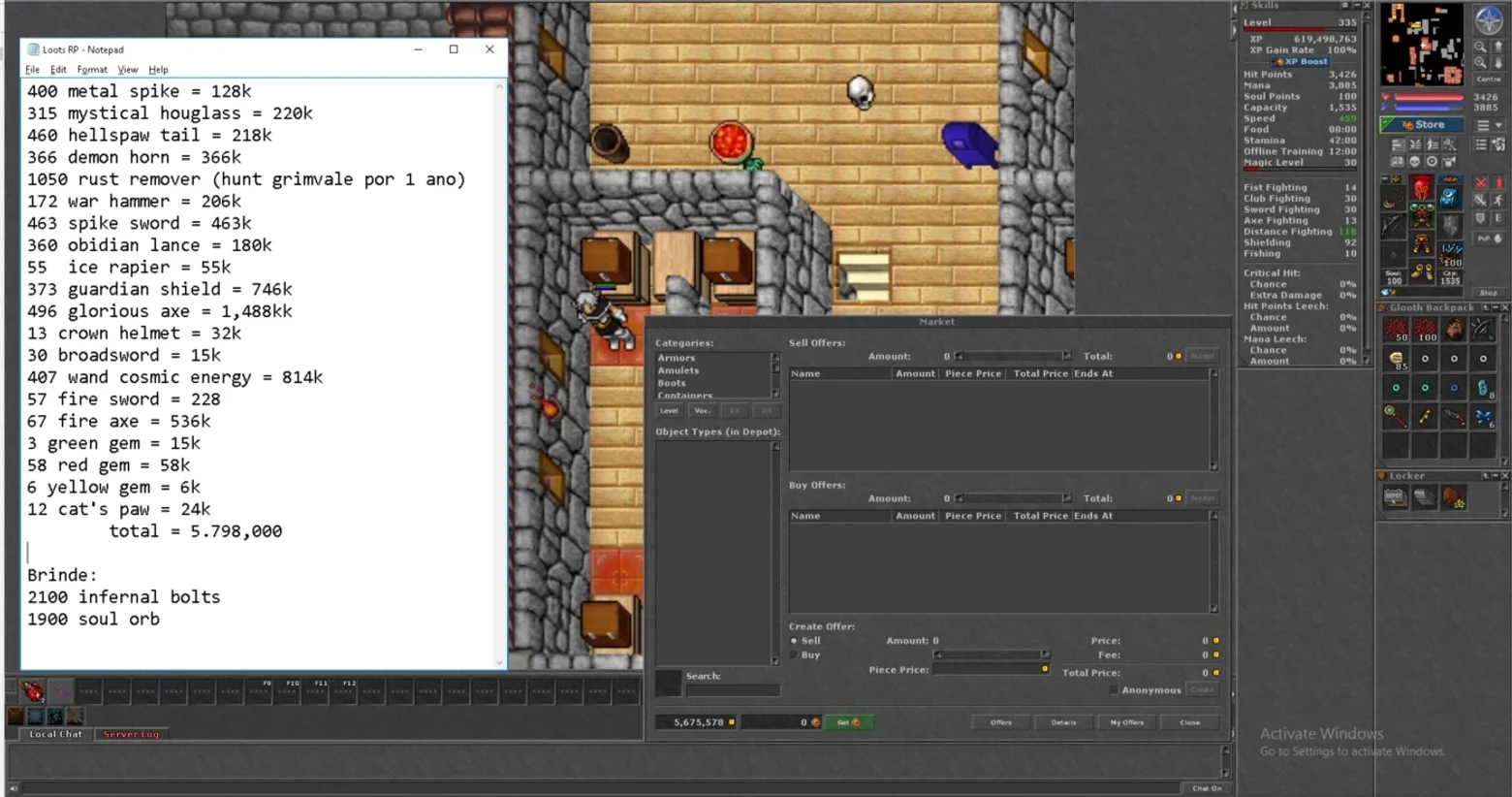Click the Buy Offers amount slider

(1013, 498)
